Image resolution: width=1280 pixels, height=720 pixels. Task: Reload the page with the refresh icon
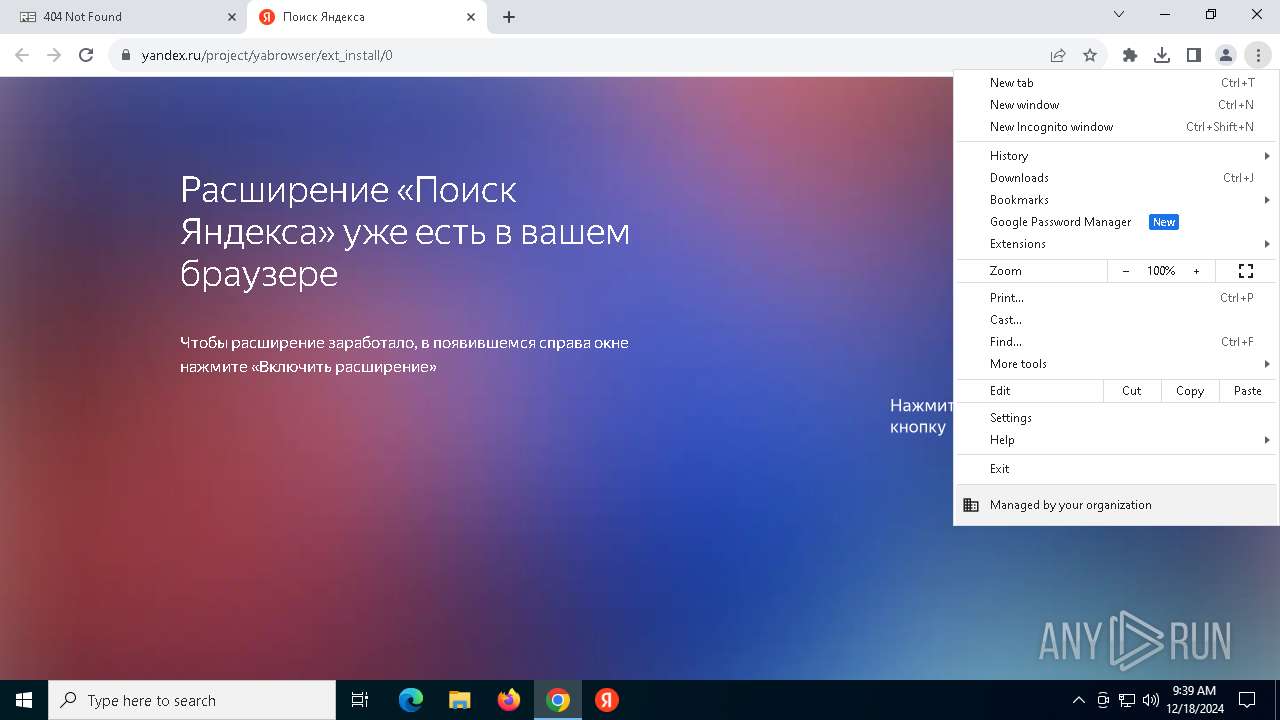click(86, 55)
